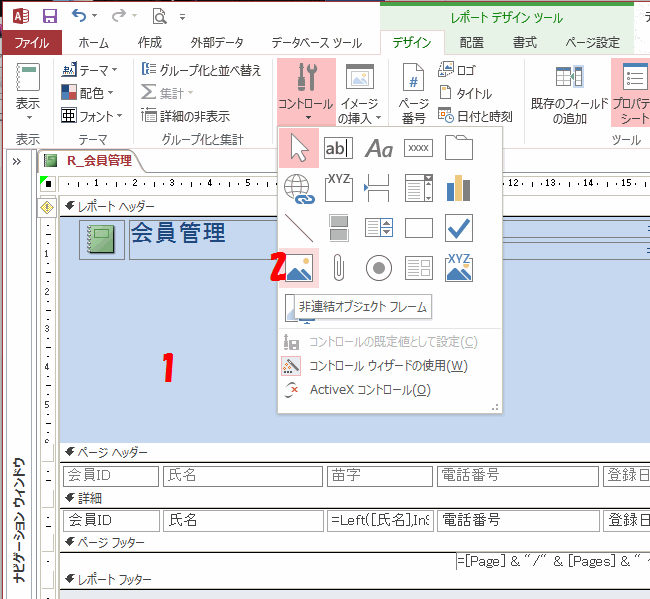The height and width of the screenshot is (599, 650).
Task: Select the Combo Box control
Action: (x=419, y=188)
